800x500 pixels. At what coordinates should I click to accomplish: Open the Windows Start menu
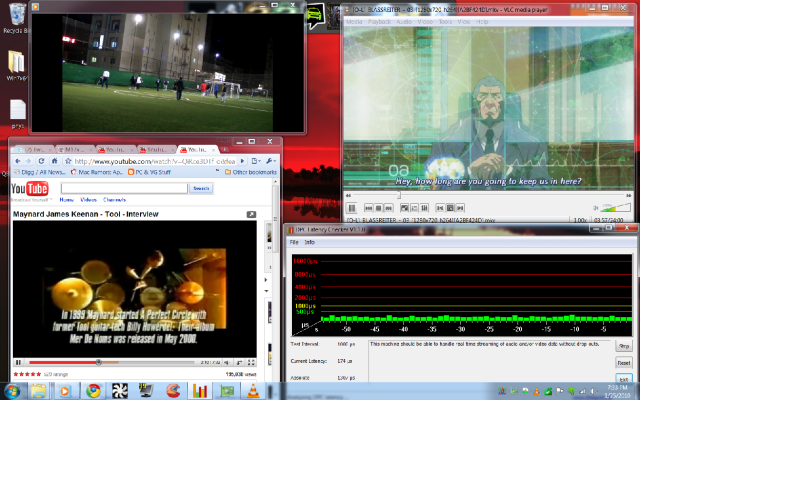[x=12, y=391]
